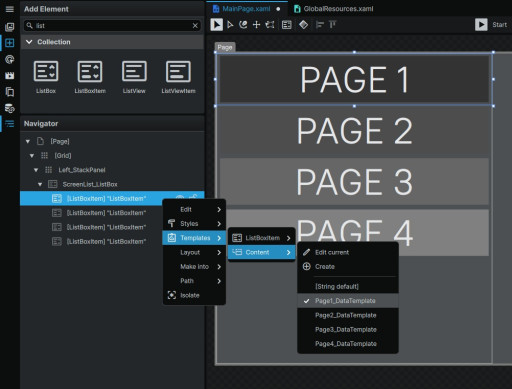
Task: Open the assets panel in sidebar
Action: coord(10,27)
